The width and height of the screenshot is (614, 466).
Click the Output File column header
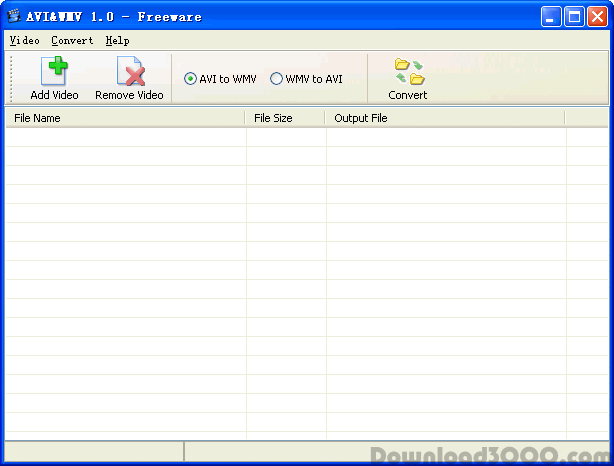coord(445,118)
